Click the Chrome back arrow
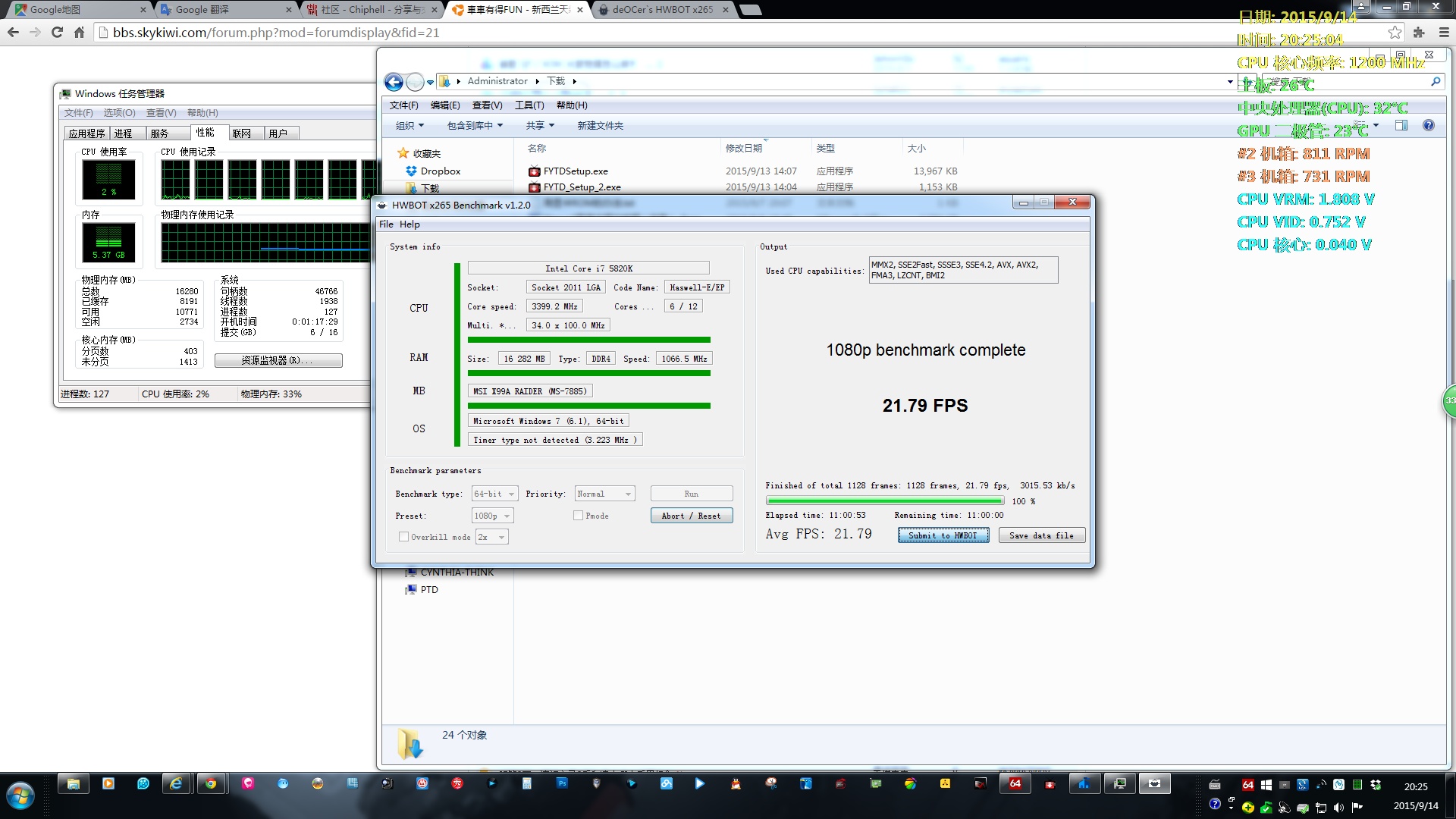 click(x=13, y=33)
